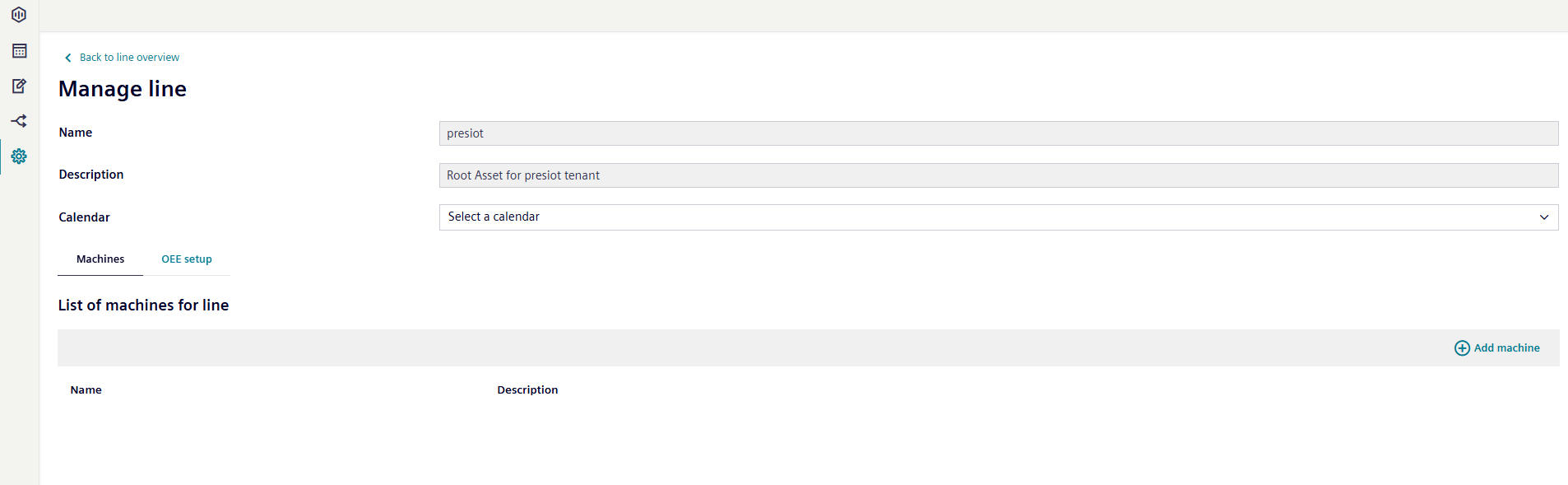Open the Select a calendar dropdown

(999, 217)
